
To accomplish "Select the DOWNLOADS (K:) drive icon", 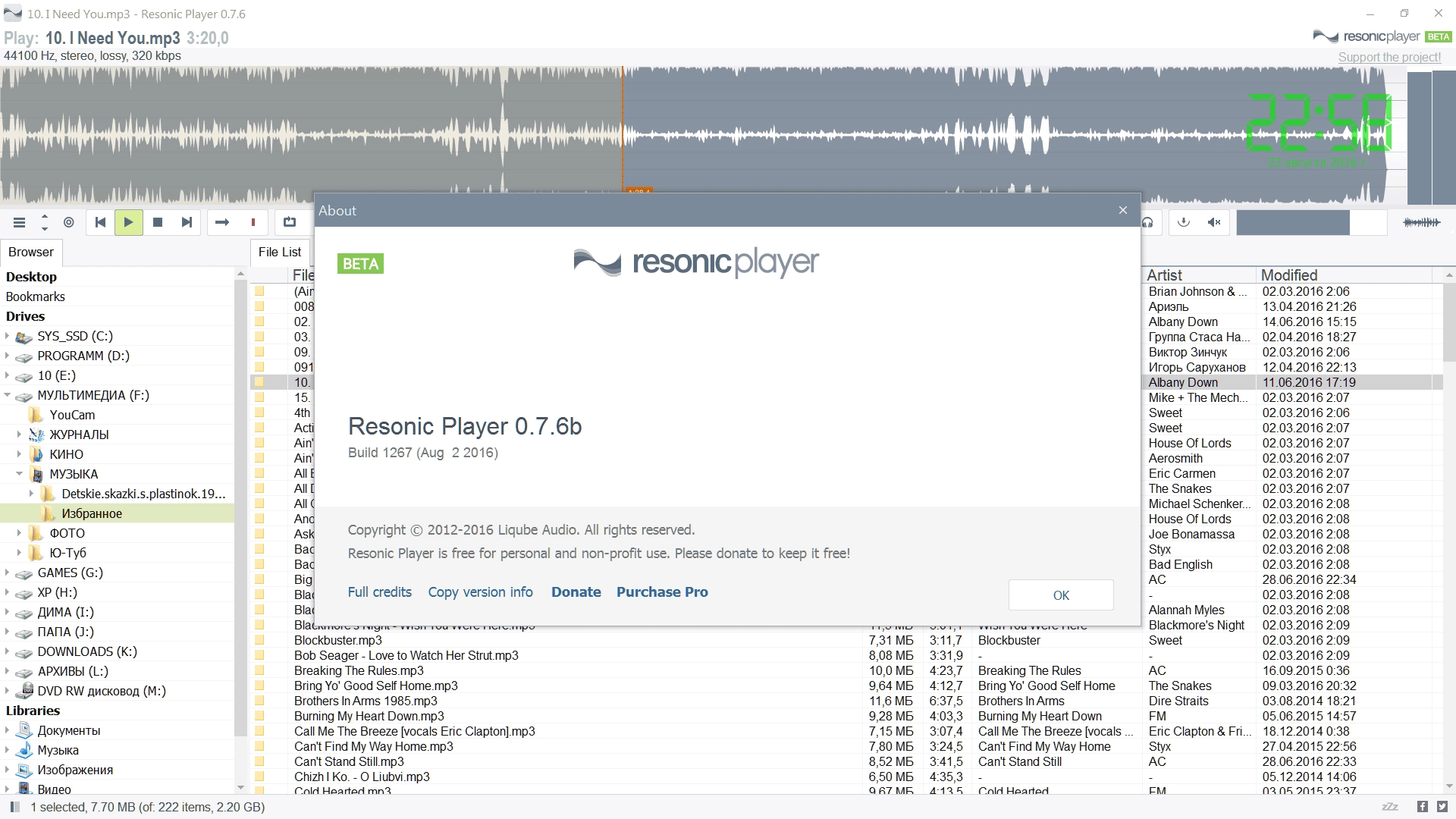I will pos(24,652).
